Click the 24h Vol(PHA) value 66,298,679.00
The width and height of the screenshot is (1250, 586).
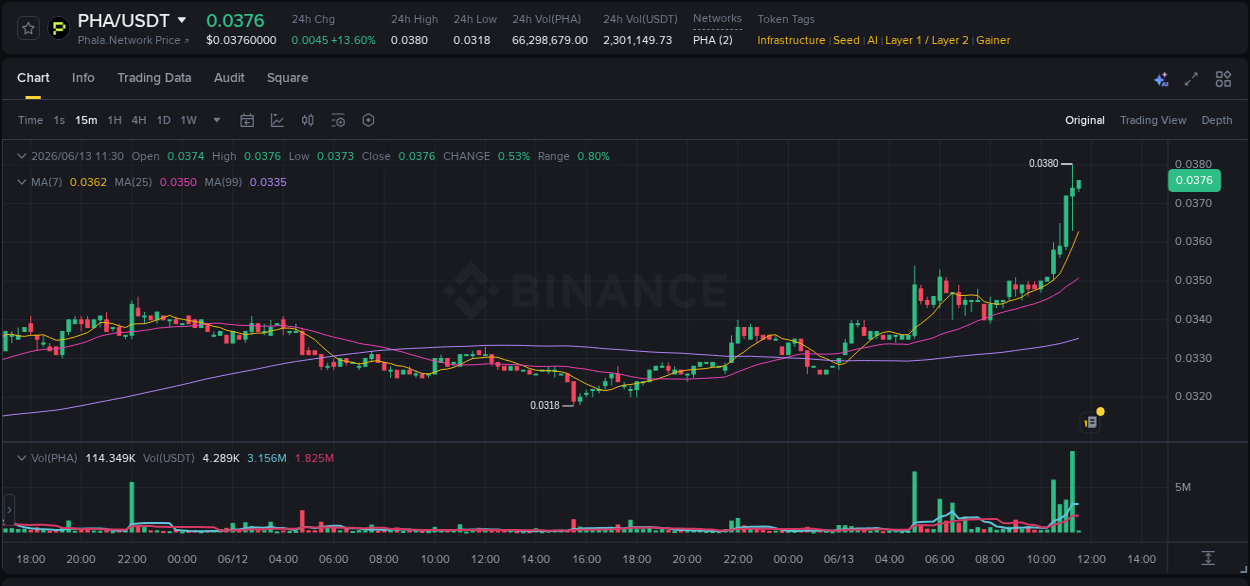click(x=550, y=40)
